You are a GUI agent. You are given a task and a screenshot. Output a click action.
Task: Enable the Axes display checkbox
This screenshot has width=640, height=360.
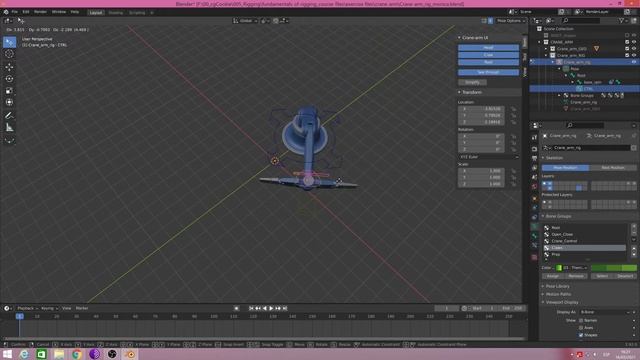(x=581, y=328)
